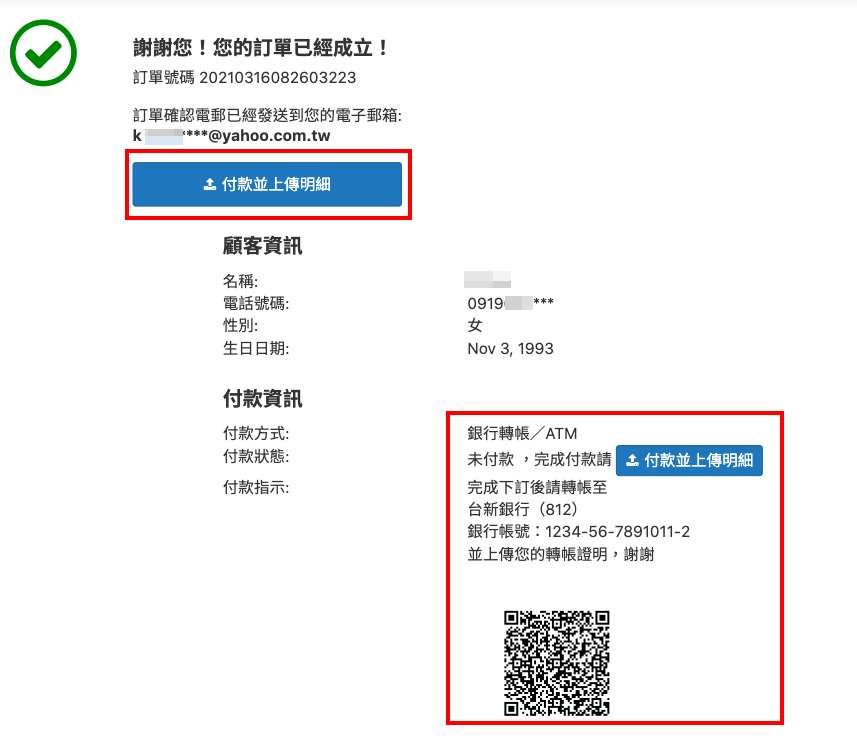This screenshot has width=857, height=742.
Task: Click the bank account number 1234-56-7891011-2
Action: [x=618, y=532]
